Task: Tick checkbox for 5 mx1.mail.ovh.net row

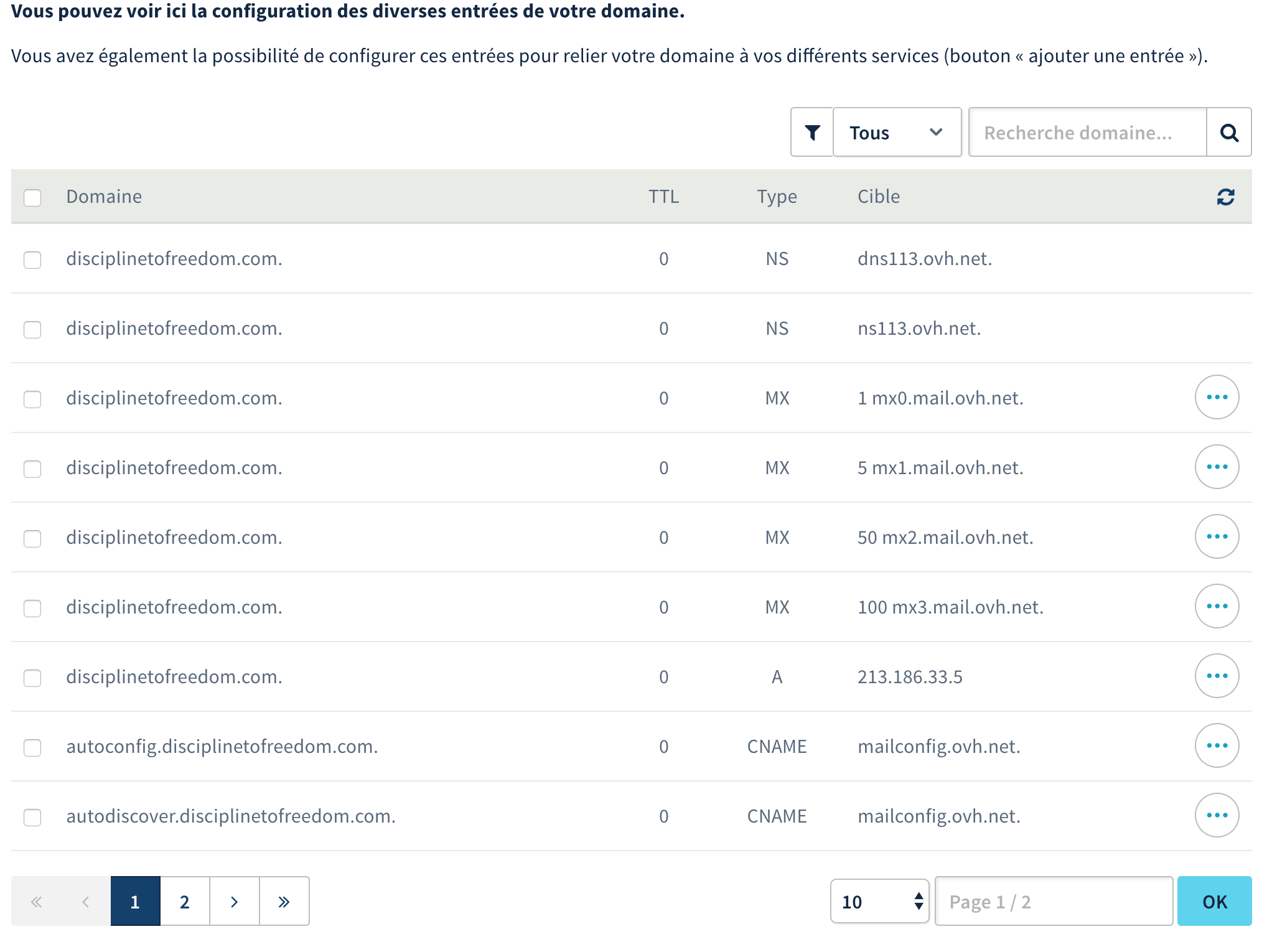Action: (x=32, y=469)
